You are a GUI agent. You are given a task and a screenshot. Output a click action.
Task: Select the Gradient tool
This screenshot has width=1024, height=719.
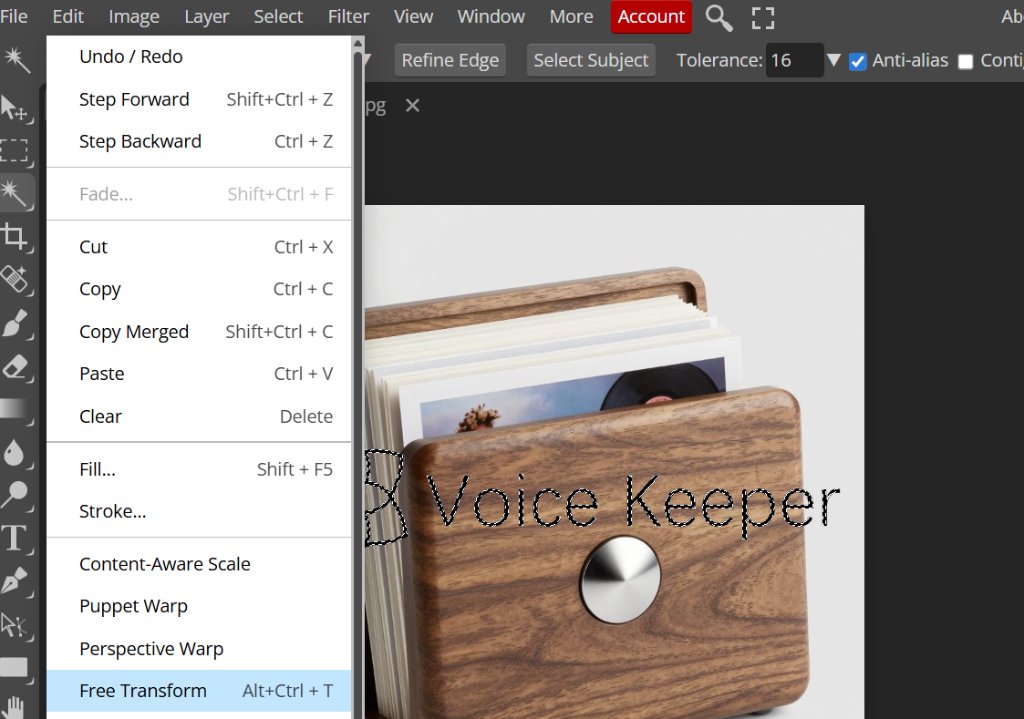point(14,409)
